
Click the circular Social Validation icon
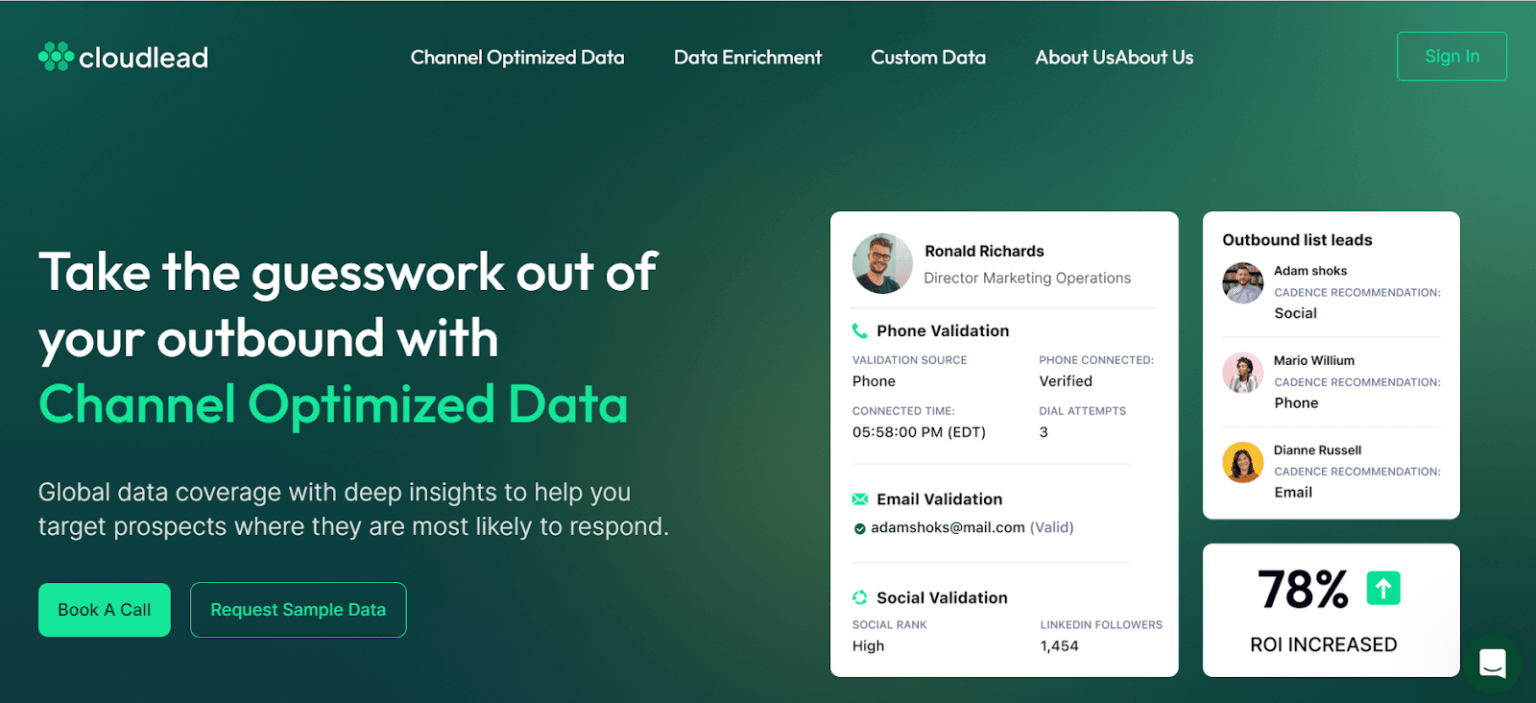click(x=859, y=598)
